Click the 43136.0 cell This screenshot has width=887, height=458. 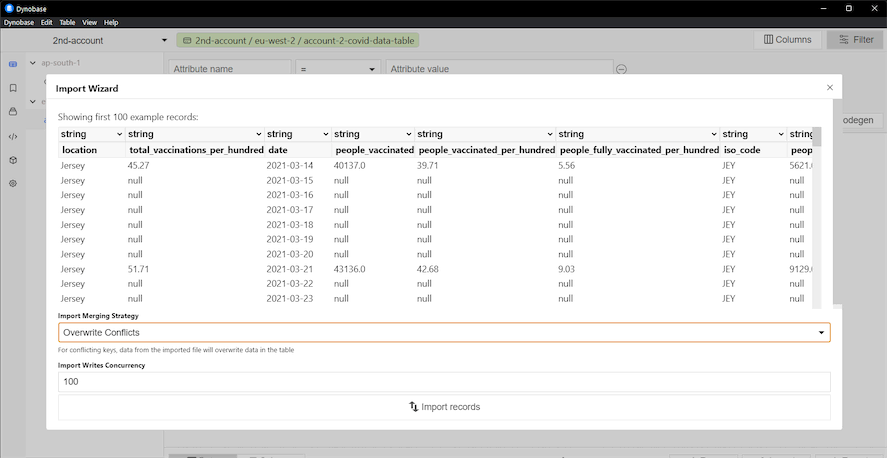pos(350,269)
